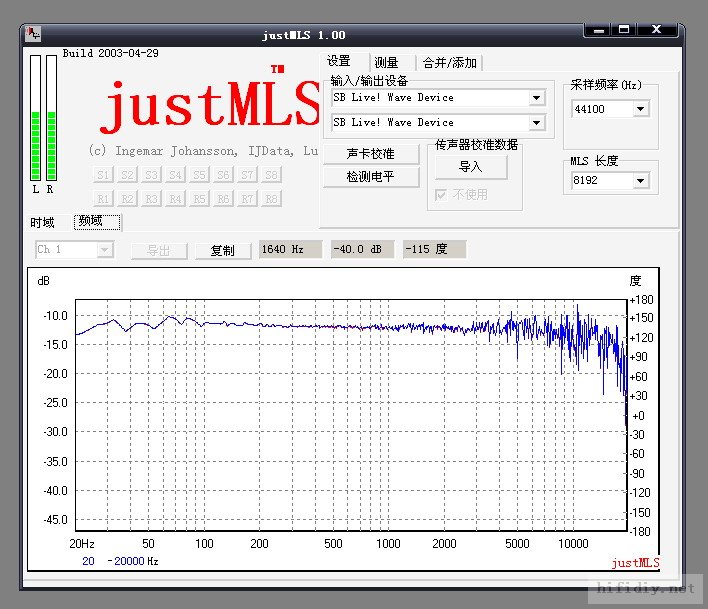Viewport: 708px width, 609px height.
Task: Click the right channel level meter
Action: coord(50,118)
